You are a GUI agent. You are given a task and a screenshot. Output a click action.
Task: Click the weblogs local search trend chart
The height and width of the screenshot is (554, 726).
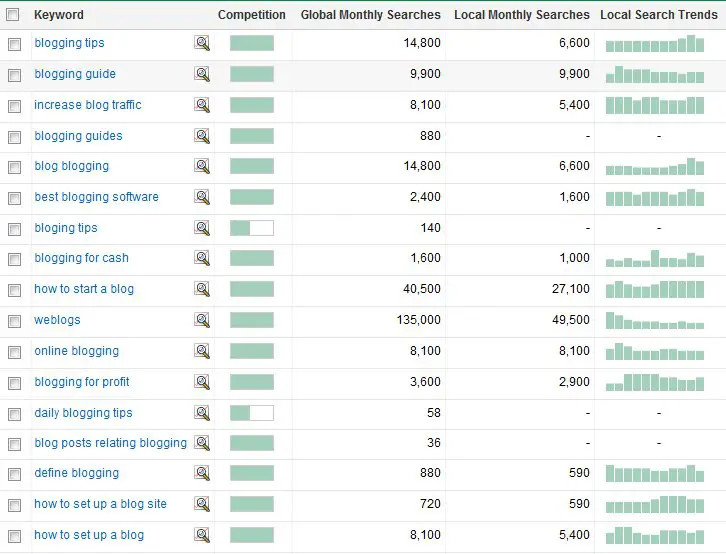tap(655, 320)
